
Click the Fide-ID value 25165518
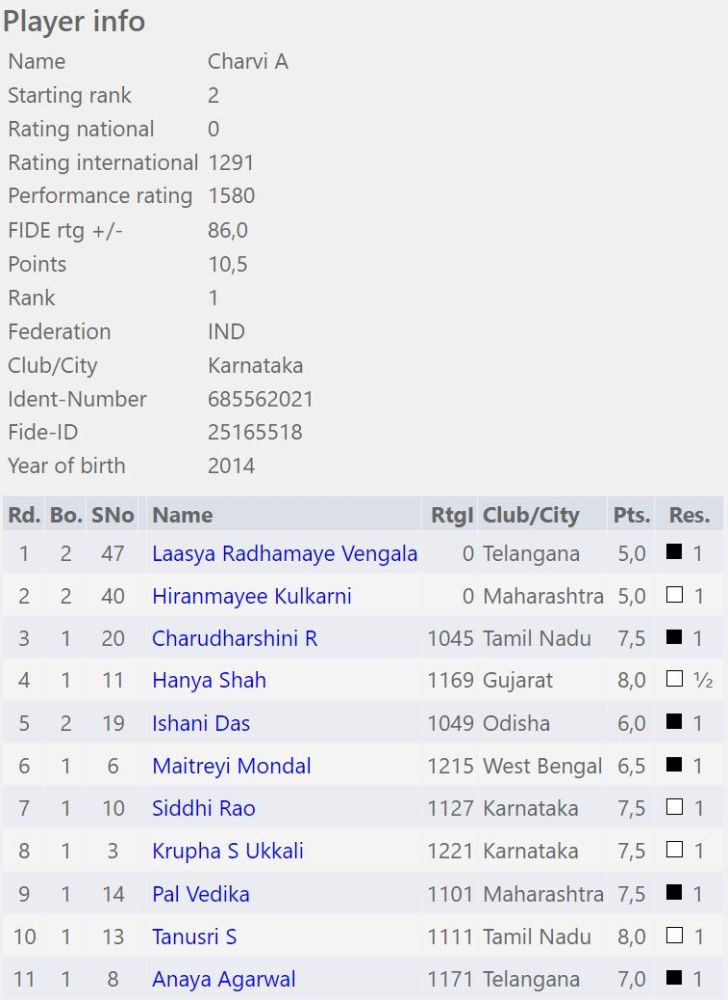tap(255, 433)
